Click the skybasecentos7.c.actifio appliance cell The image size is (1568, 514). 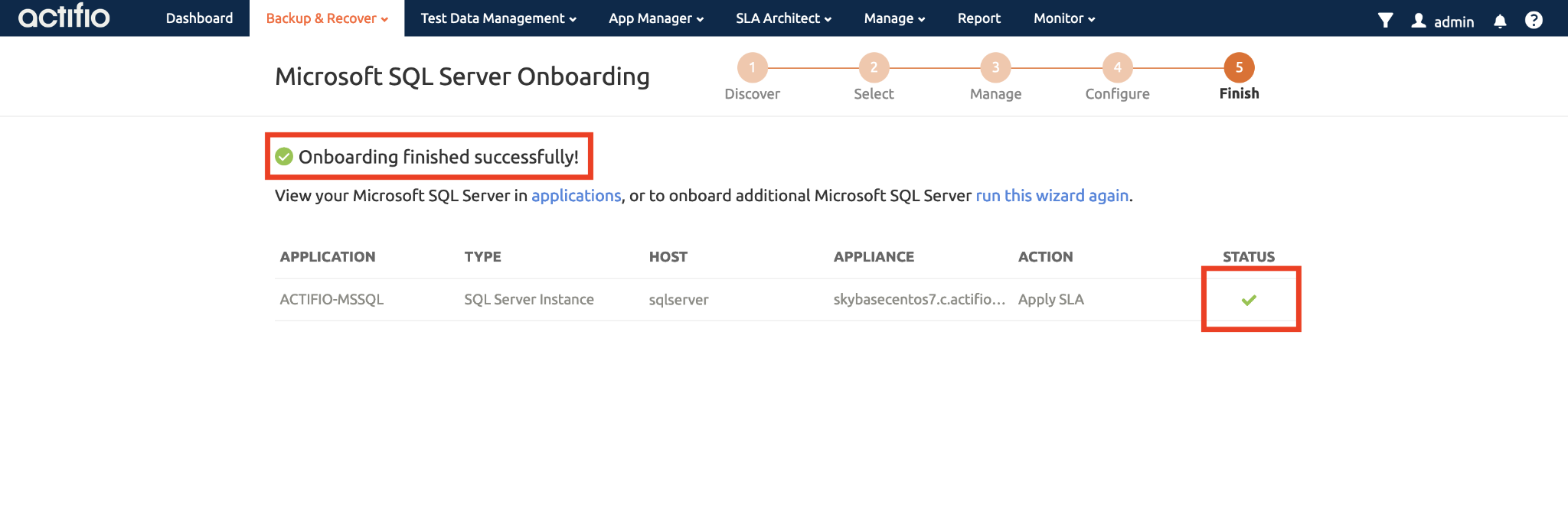pos(919,300)
